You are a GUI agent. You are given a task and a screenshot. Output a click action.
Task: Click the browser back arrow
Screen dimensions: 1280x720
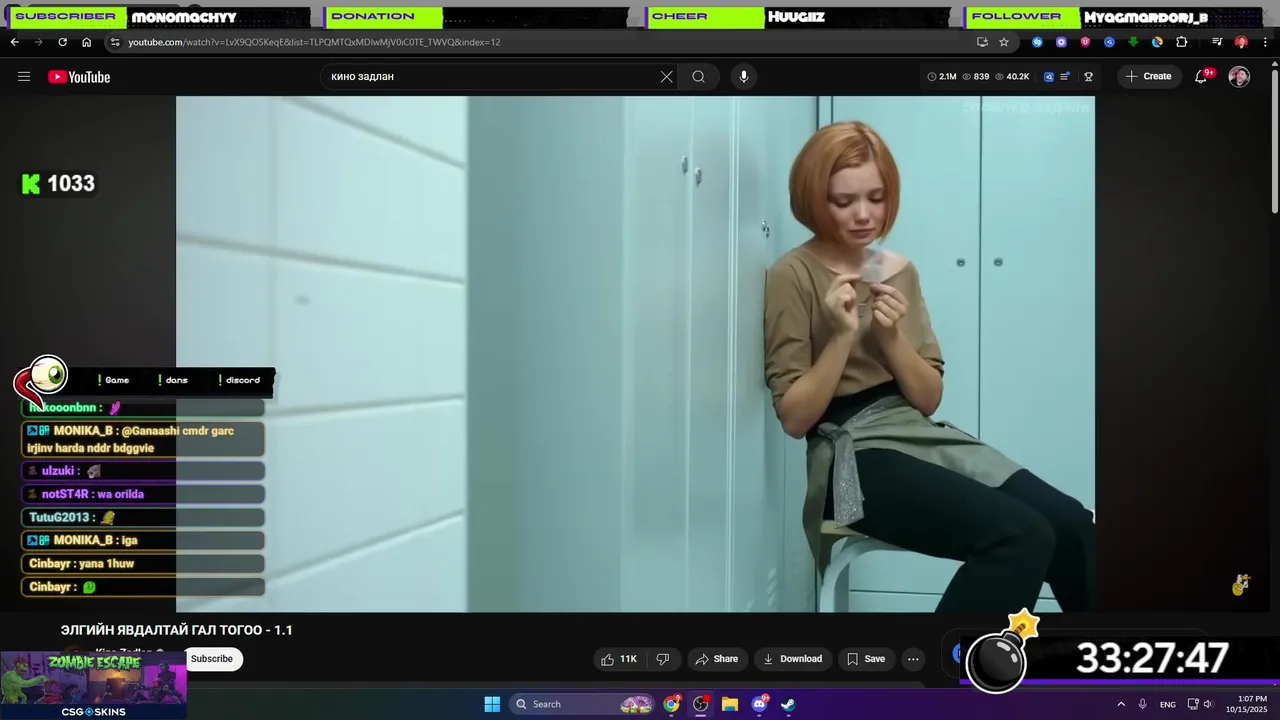(14, 42)
